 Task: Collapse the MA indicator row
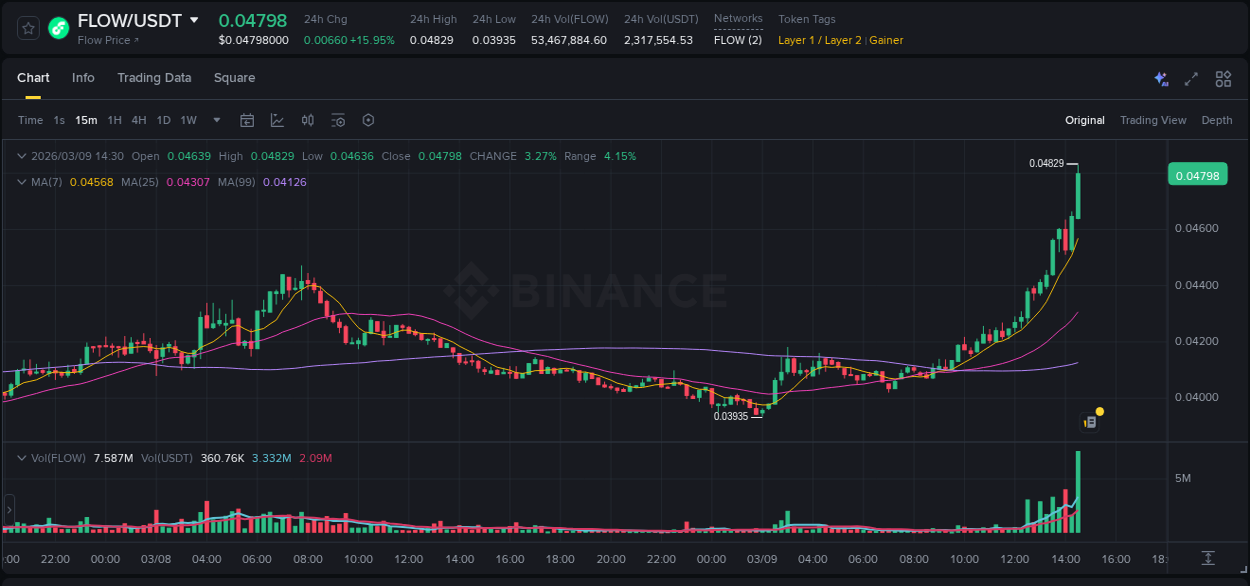(22, 182)
